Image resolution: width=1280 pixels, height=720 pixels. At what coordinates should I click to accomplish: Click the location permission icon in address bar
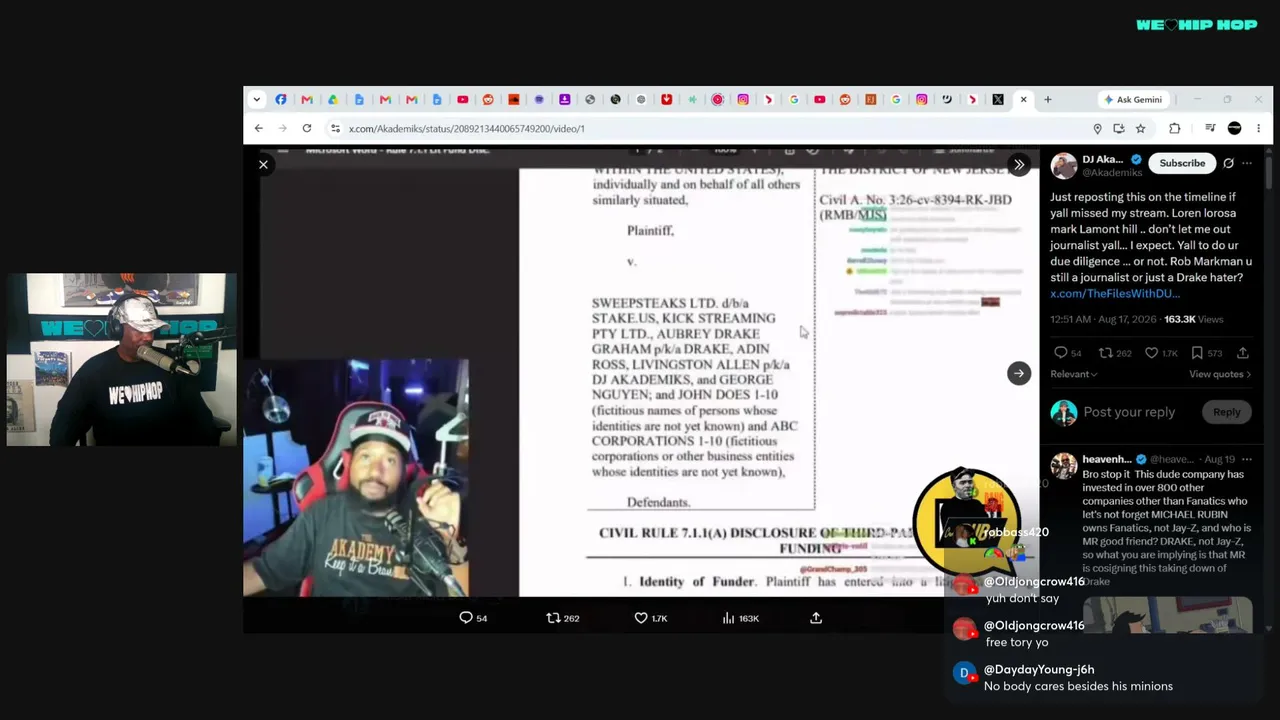click(x=1097, y=128)
